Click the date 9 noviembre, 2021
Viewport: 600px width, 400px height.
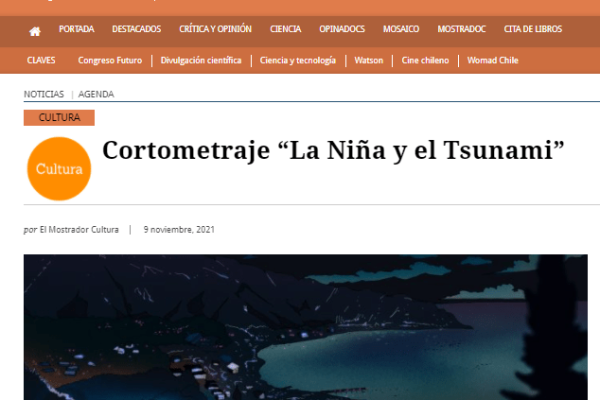179,230
